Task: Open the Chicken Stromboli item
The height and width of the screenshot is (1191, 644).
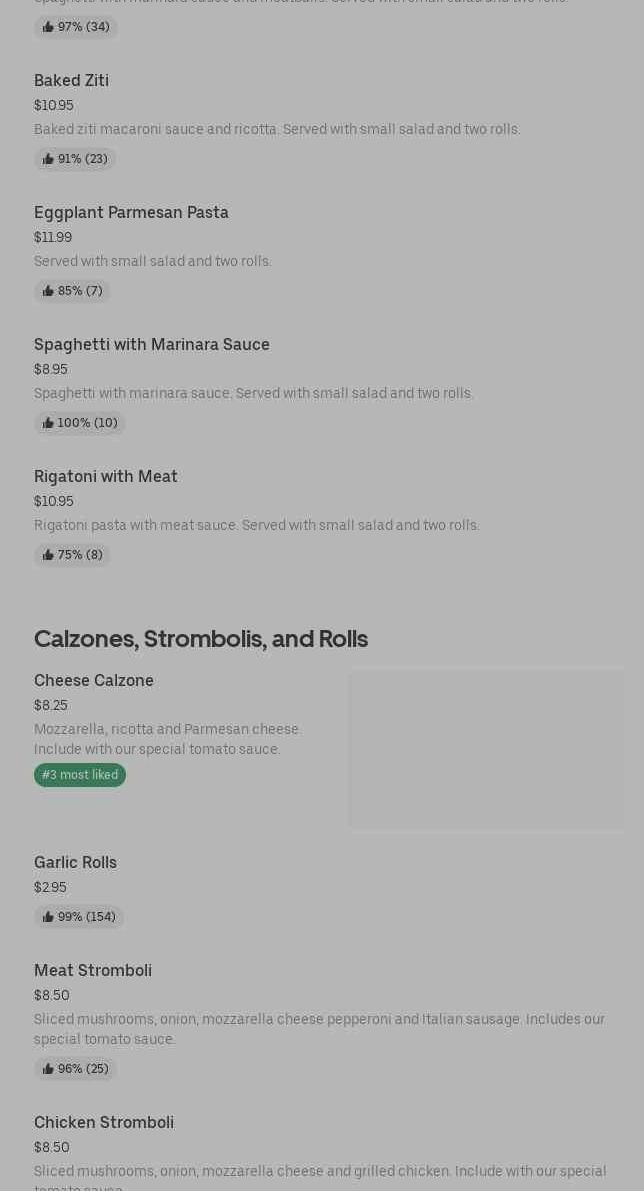Action: point(104,1122)
